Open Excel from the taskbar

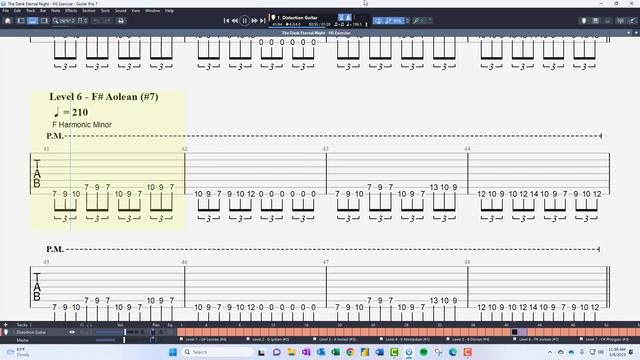pyautogui.click(x=336, y=352)
